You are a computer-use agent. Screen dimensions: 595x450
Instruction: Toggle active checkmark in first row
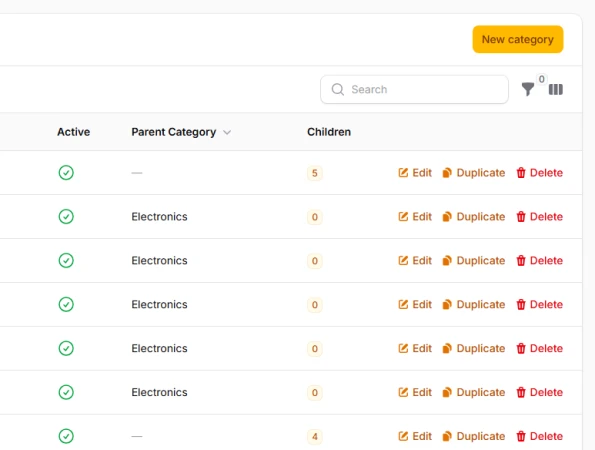click(x=66, y=173)
